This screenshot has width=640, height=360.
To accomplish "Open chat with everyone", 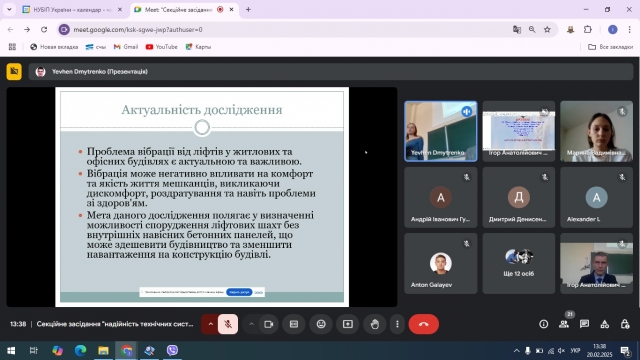I will [x=584, y=324].
